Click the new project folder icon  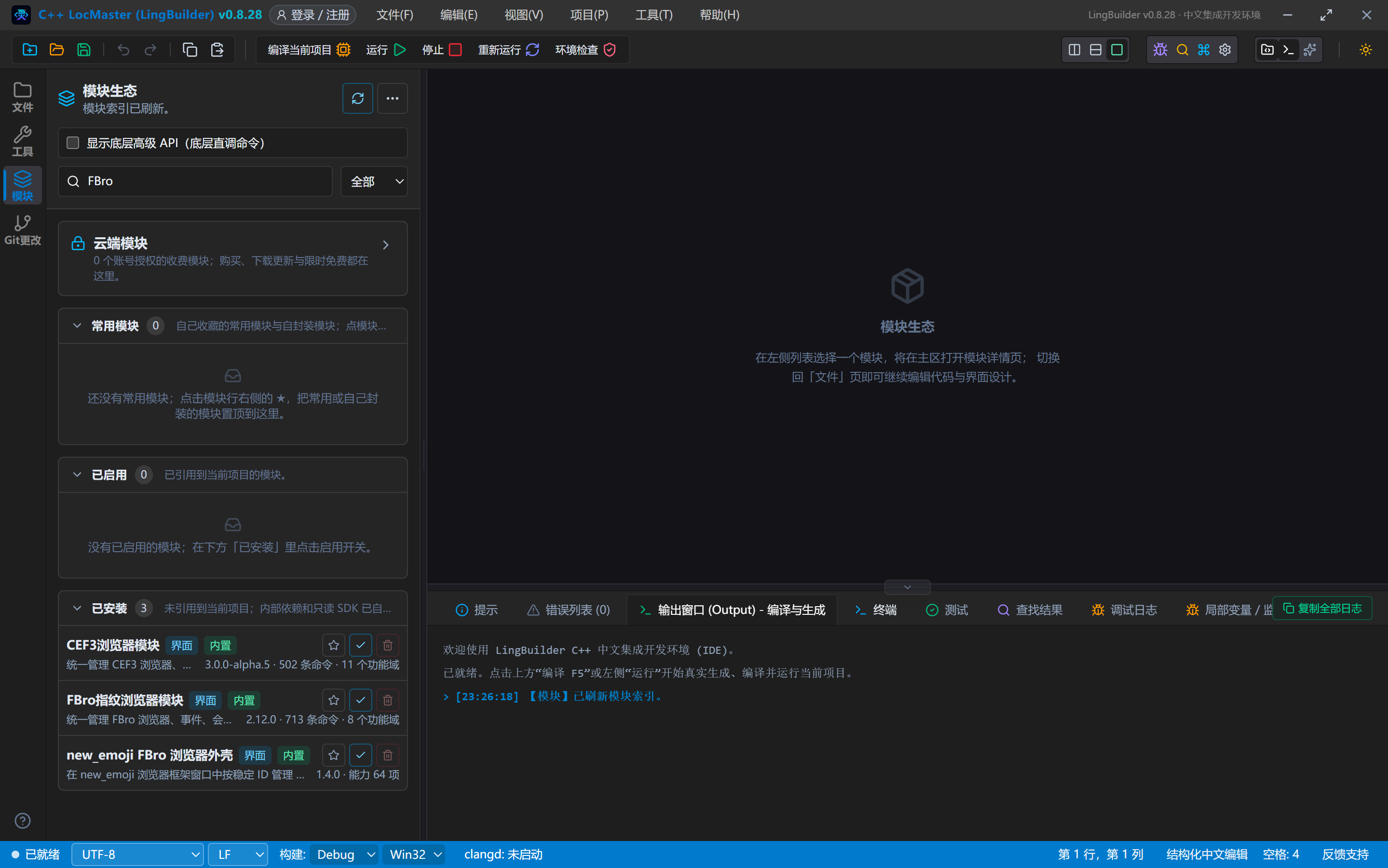pos(30,50)
